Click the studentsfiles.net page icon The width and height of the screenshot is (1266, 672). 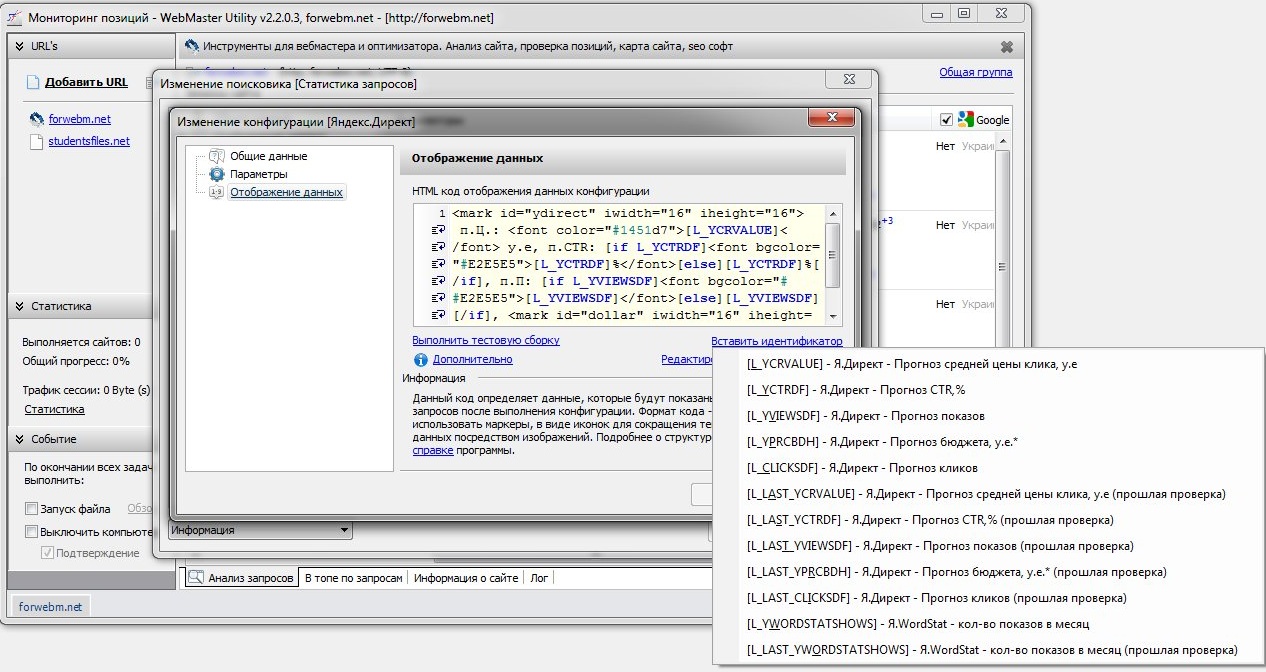click(36, 142)
